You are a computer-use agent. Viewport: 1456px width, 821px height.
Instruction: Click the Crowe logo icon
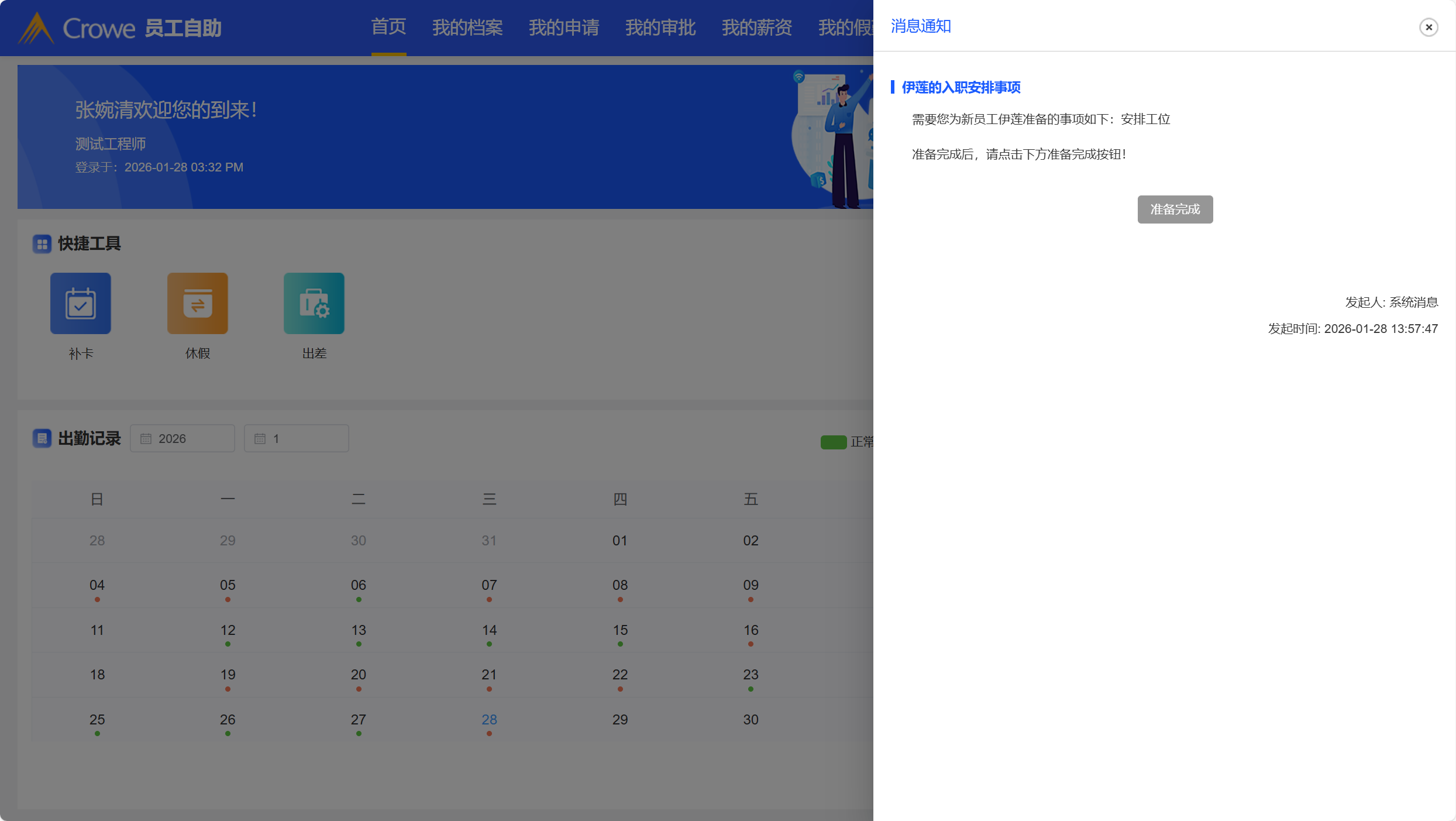pyautogui.click(x=36, y=28)
